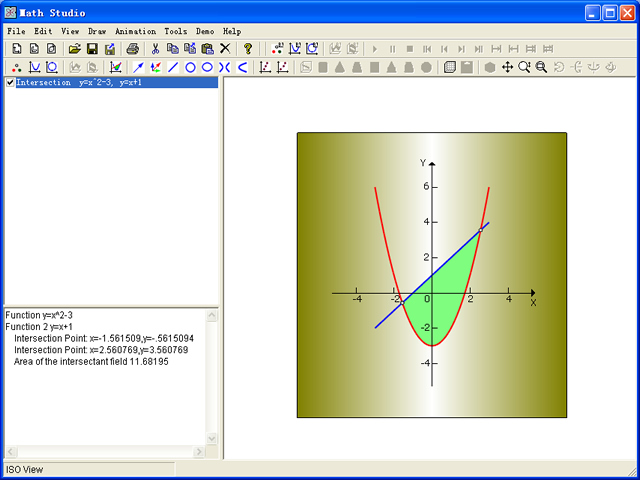
Task: Open the Animation menu
Action: (x=136, y=31)
